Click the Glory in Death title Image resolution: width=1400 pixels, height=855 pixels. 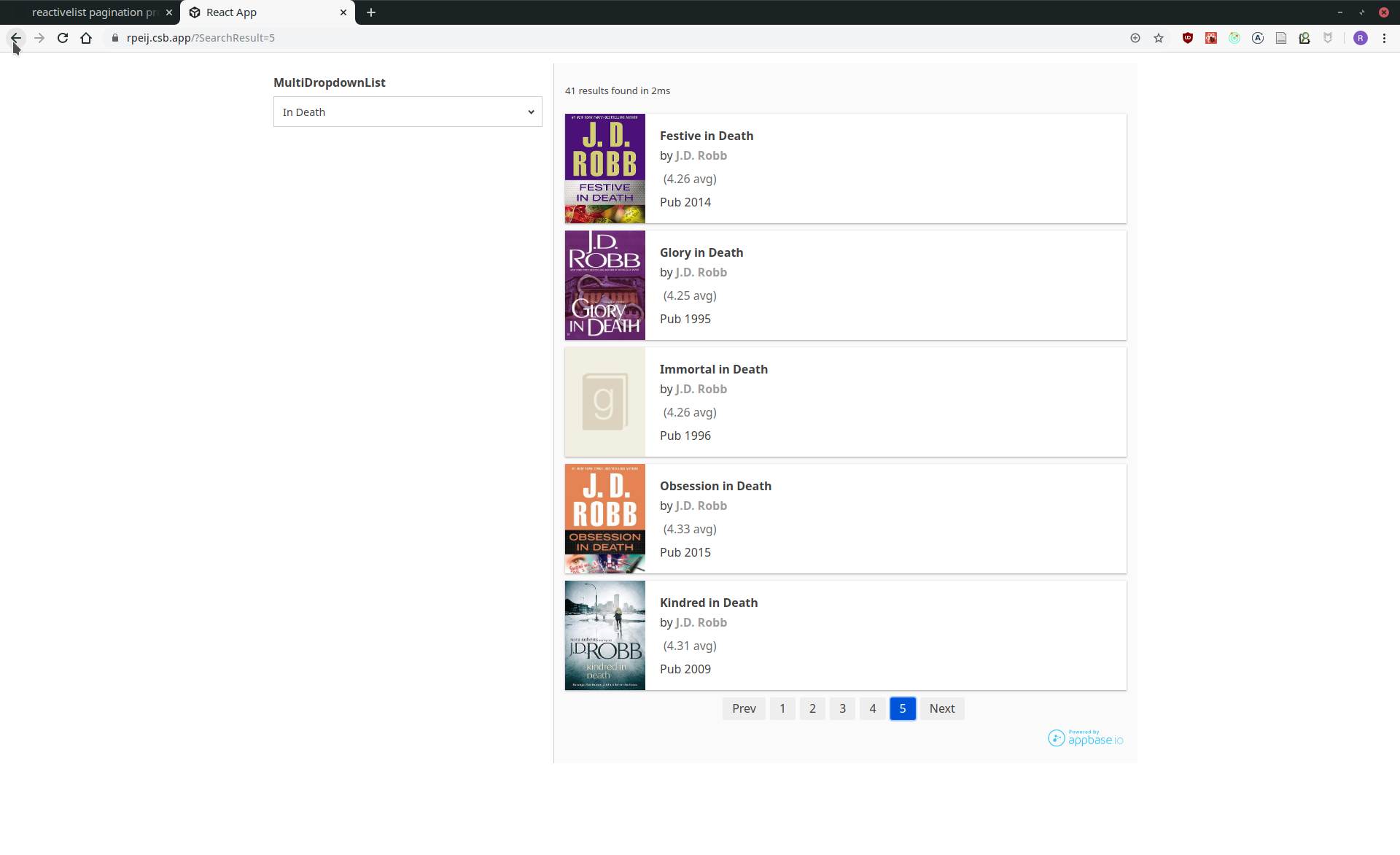point(701,252)
